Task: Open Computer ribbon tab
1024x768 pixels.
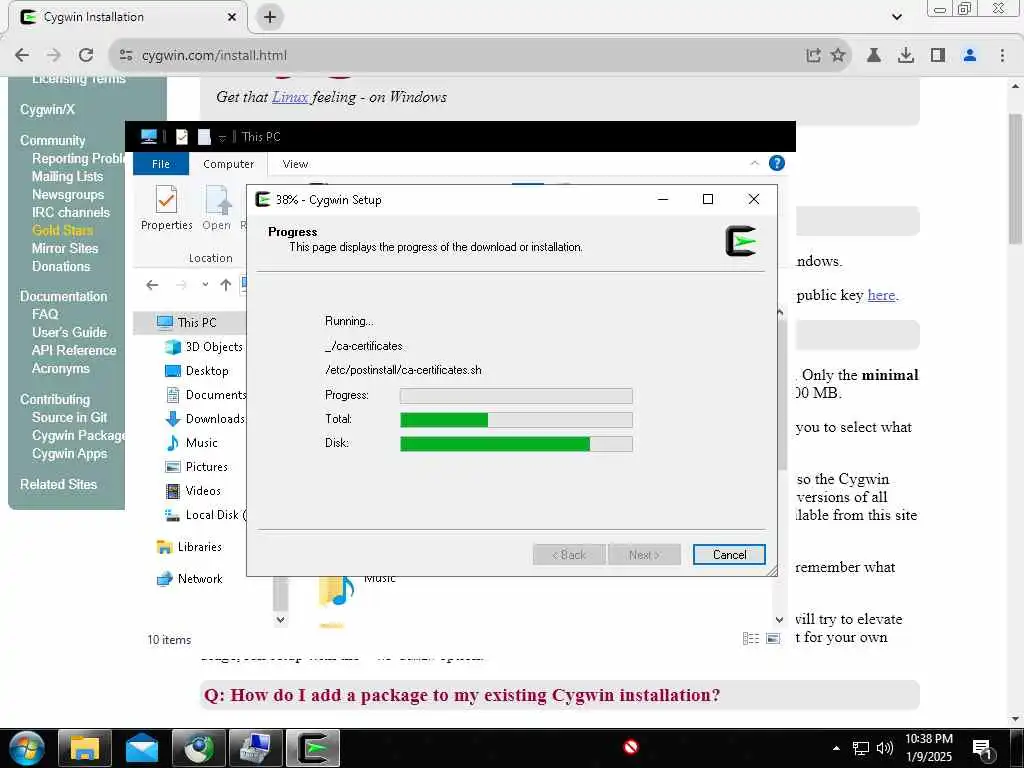Action: (228, 164)
